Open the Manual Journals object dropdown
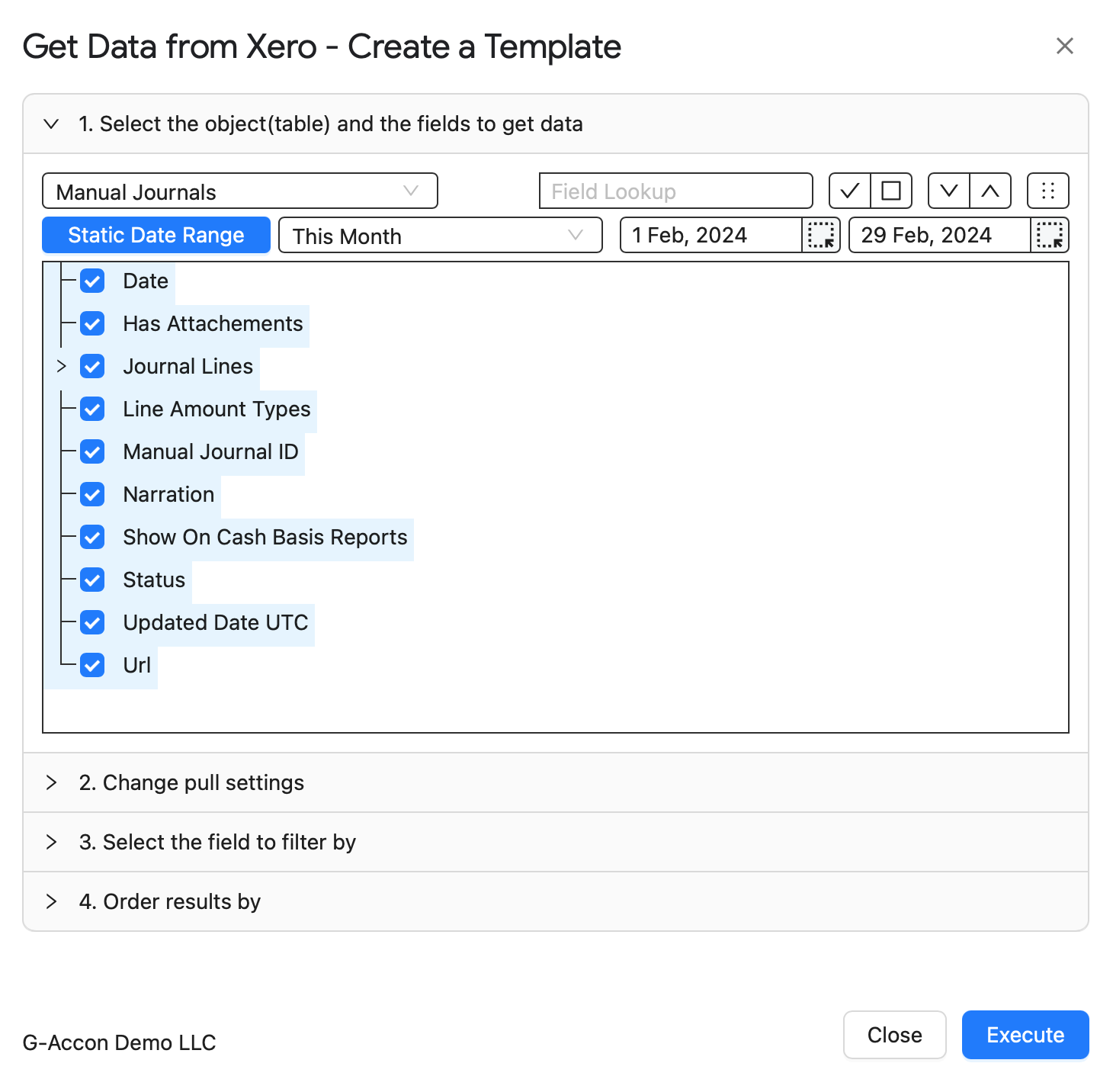Image resolution: width=1113 pixels, height=1092 pixels. [240, 191]
